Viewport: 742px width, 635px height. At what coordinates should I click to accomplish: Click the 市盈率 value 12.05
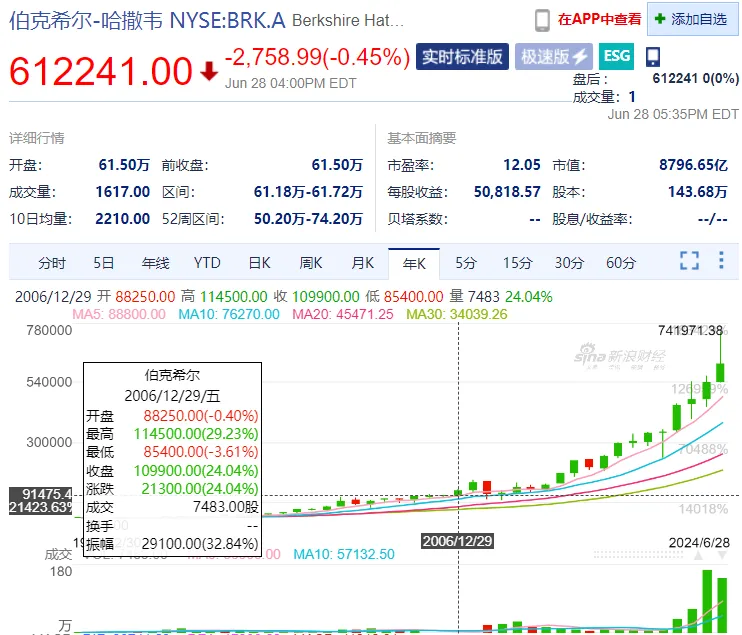coord(521,165)
